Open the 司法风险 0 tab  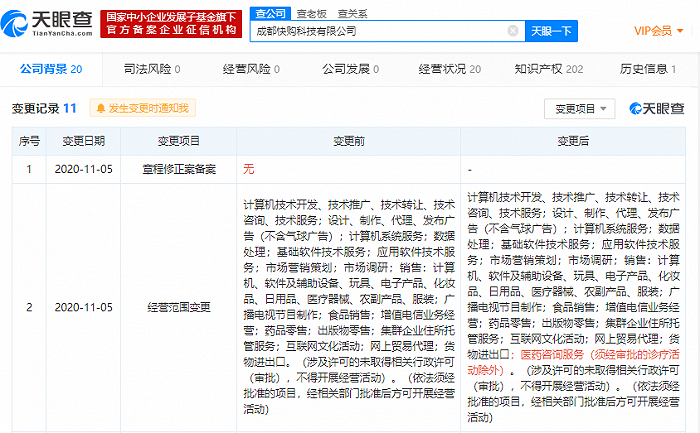pos(152,69)
